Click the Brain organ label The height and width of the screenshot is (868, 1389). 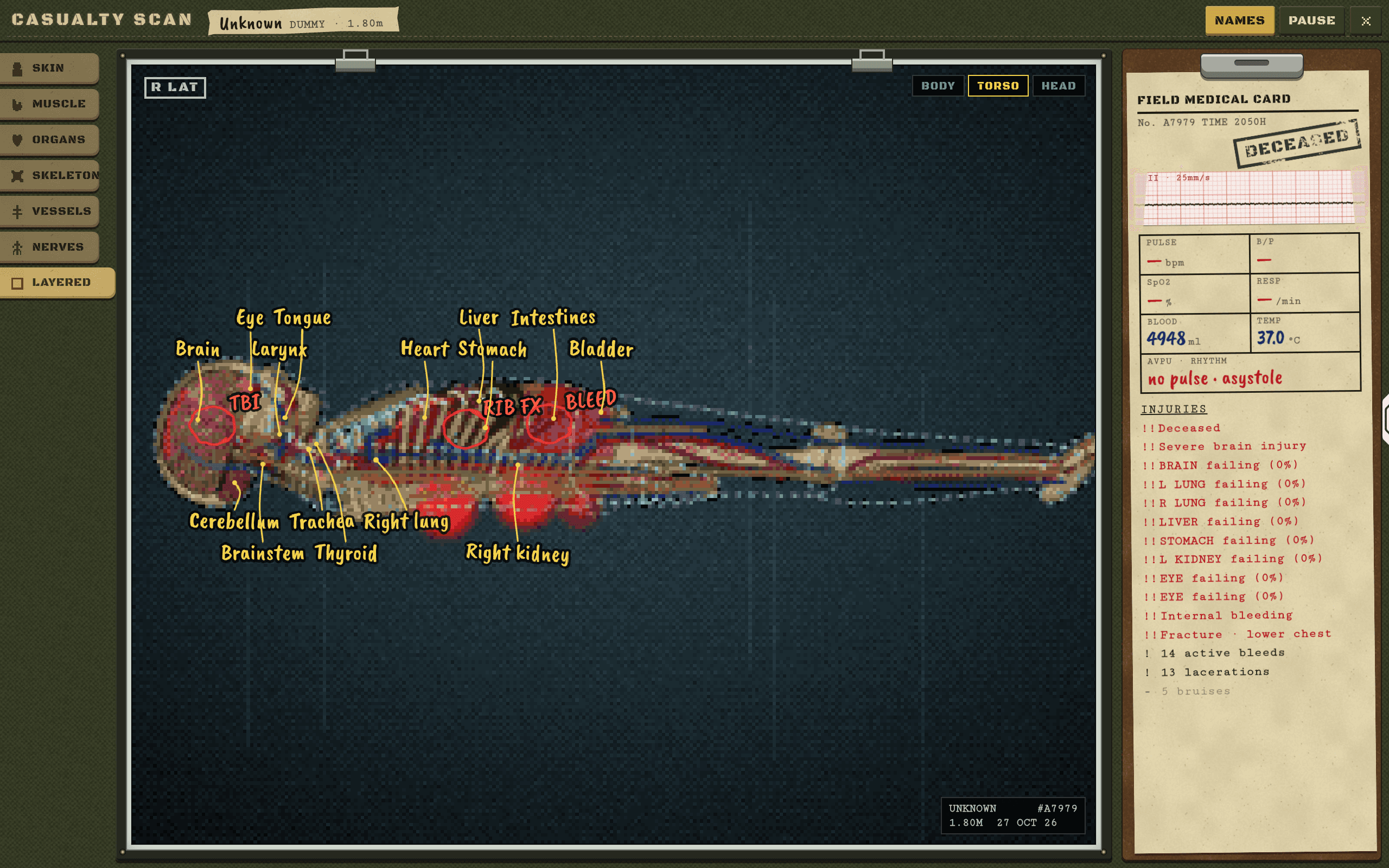(x=197, y=349)
